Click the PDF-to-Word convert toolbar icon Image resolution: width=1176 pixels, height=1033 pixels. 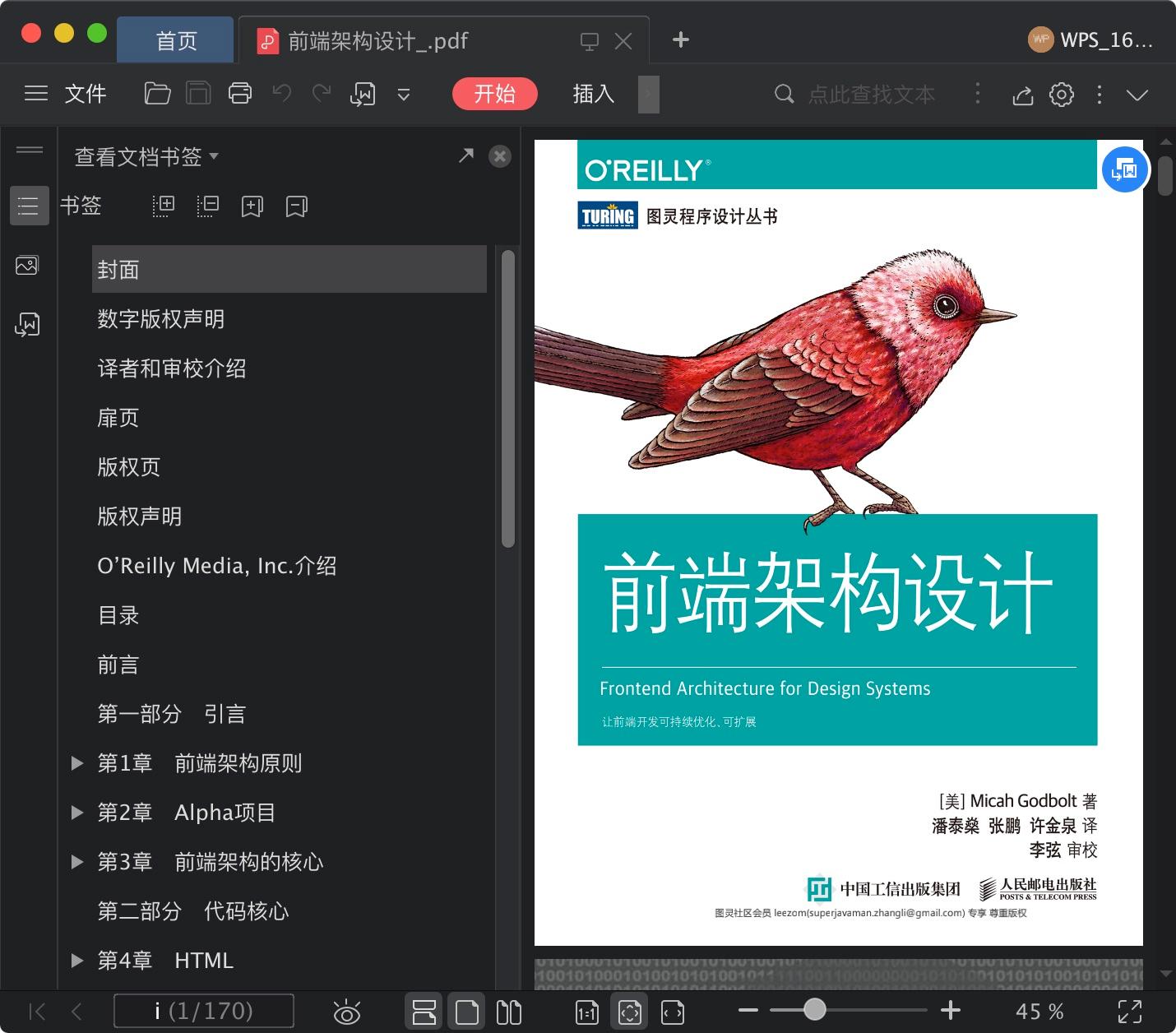click(x=363, y=95)
